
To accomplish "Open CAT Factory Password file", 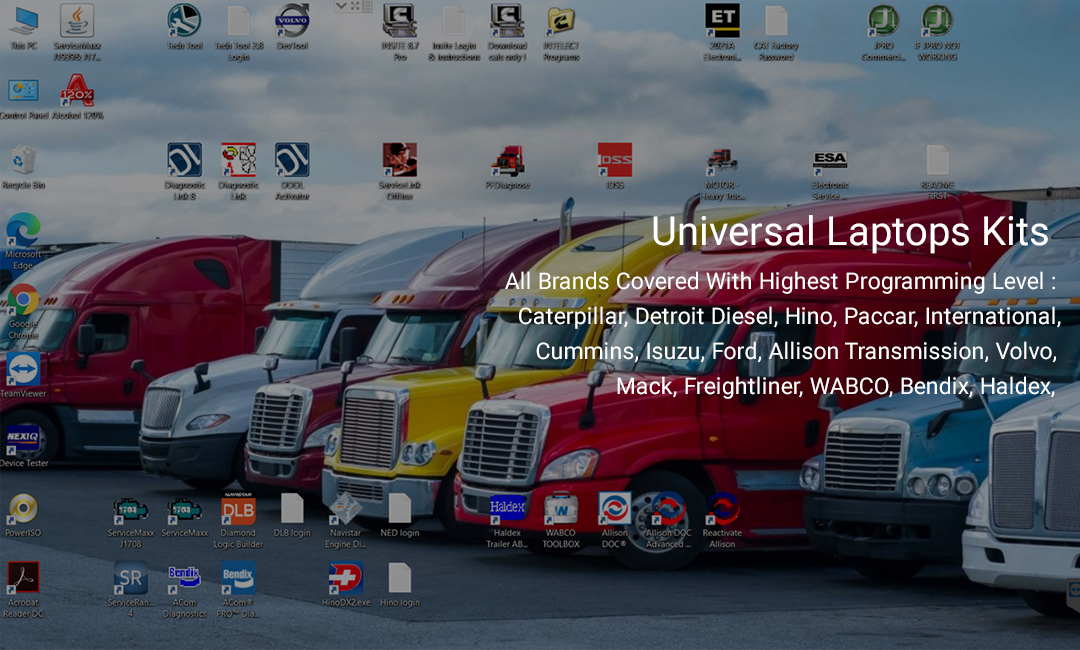I will coord(776,31).
